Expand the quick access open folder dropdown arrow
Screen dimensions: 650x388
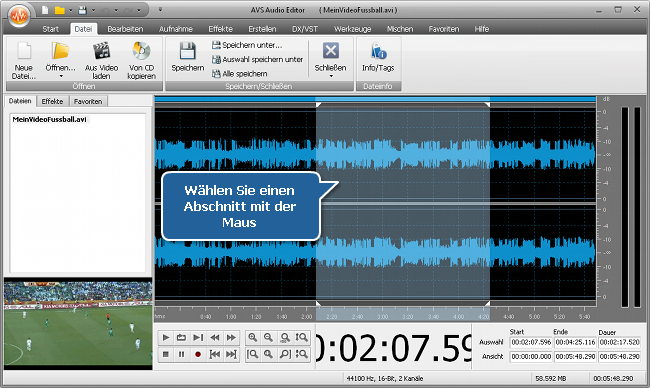70,10
